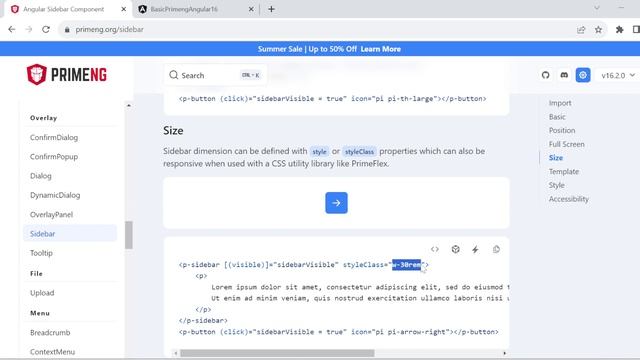Screen dimensions: 640x360
Task: Click the styleClass inline code tag
Action: (x=359, y=151)
